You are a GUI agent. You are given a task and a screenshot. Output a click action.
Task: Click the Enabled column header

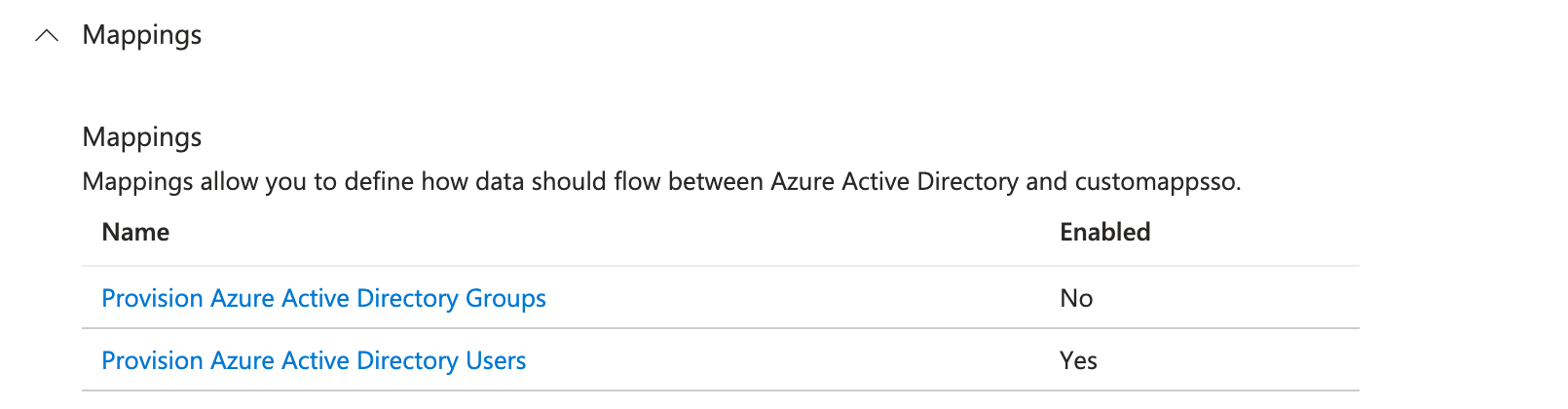1104,232
